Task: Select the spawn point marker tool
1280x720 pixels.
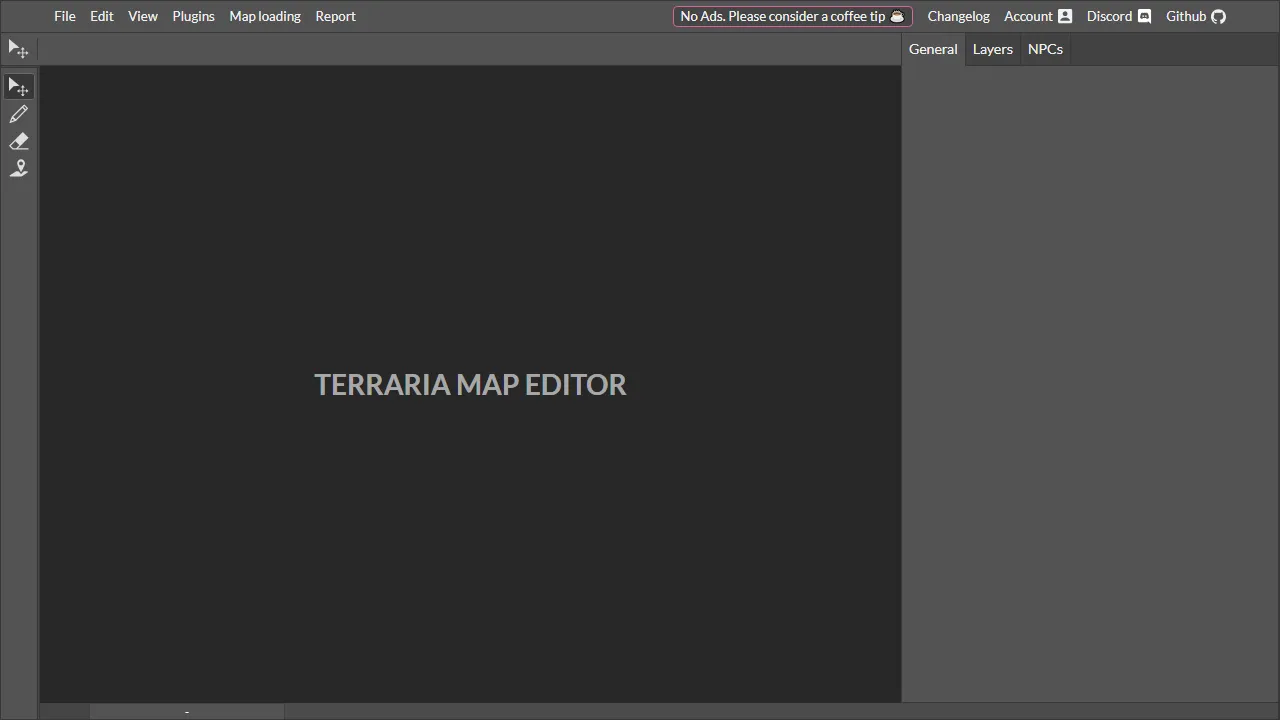Action: click(x=18, y=168)
